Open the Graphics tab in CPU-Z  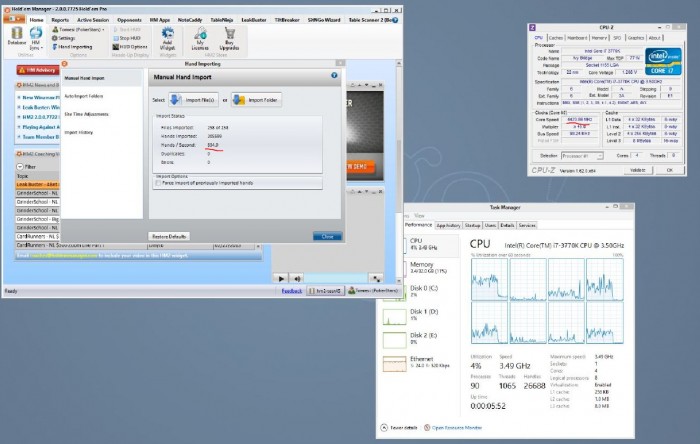[x=636, y=38]
